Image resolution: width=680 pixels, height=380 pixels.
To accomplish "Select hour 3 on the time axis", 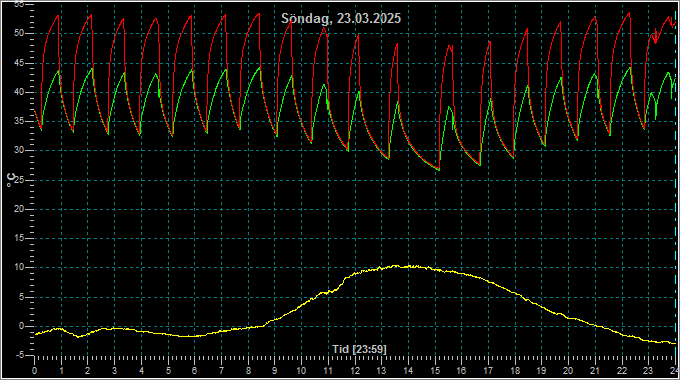I will point(114,371).
